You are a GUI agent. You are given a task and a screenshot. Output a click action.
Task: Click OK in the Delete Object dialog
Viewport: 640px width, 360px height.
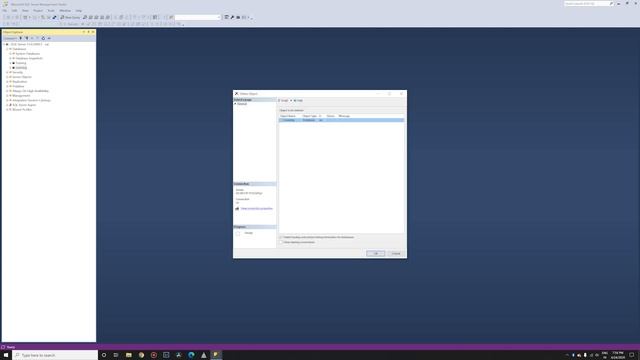(x=376, y=253)
